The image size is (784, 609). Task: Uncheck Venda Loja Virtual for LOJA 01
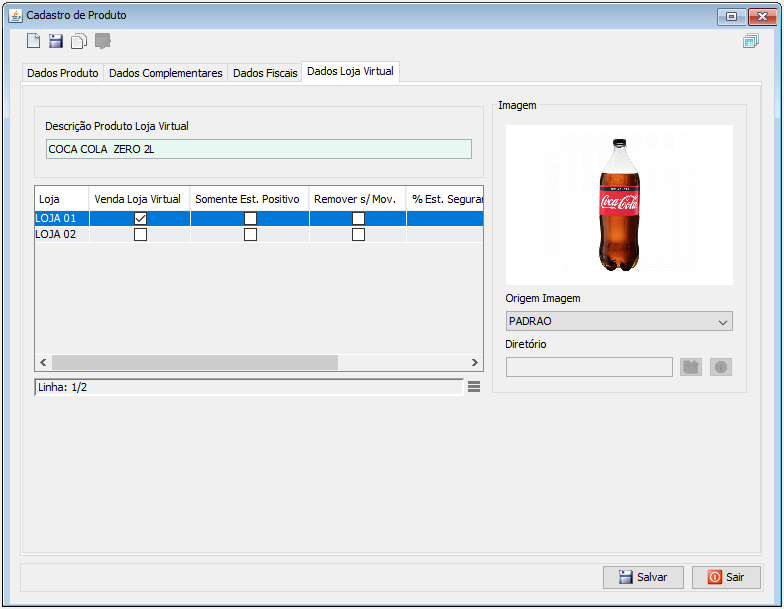tap(140, 218)
